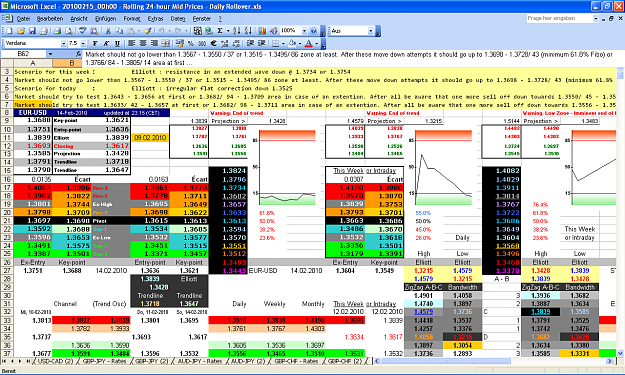Click the 'Frage hier eingeben' help box

click(x=560, y=18)
